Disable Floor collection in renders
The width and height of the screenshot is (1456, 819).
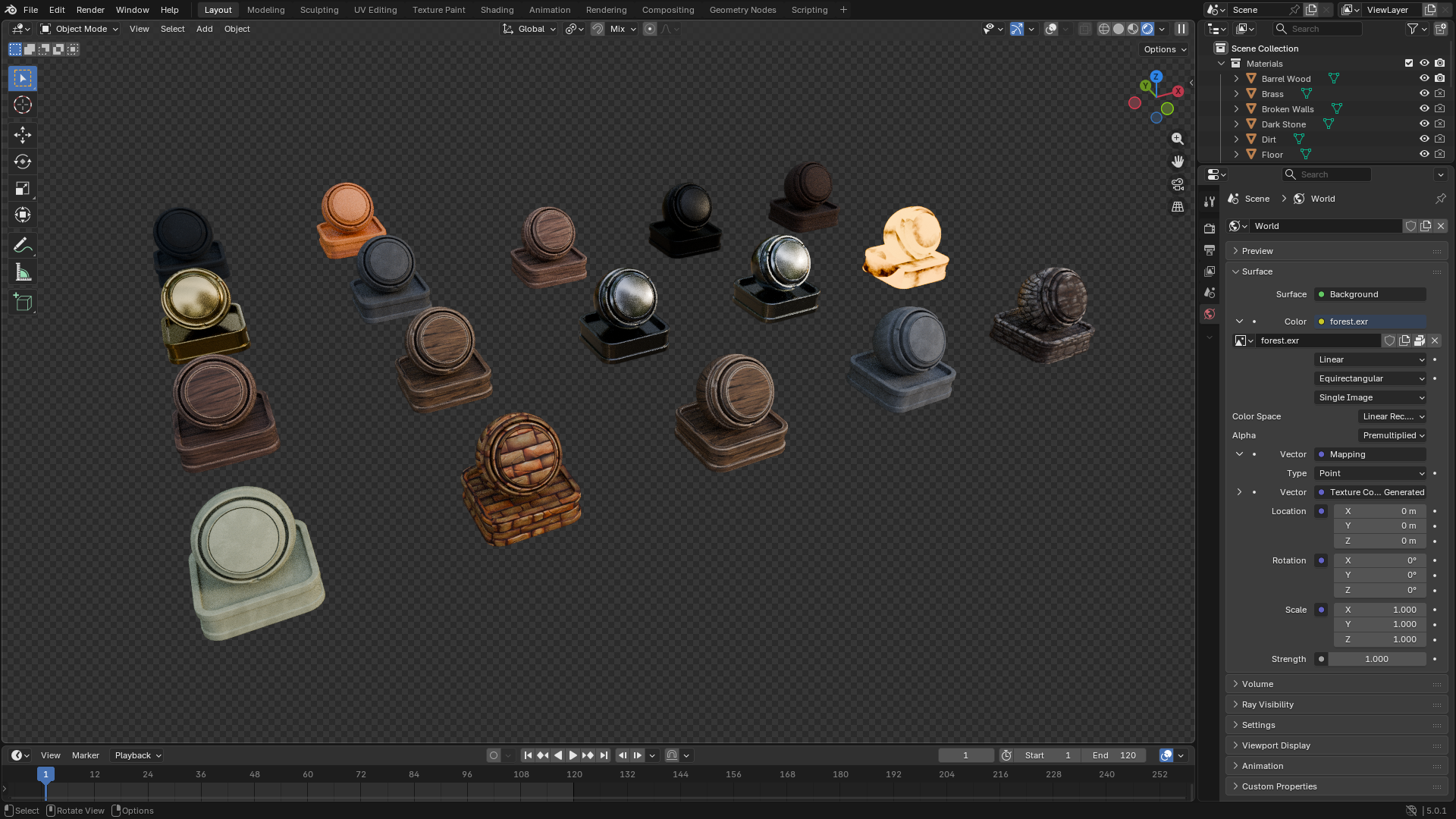tap(1439, 154)
